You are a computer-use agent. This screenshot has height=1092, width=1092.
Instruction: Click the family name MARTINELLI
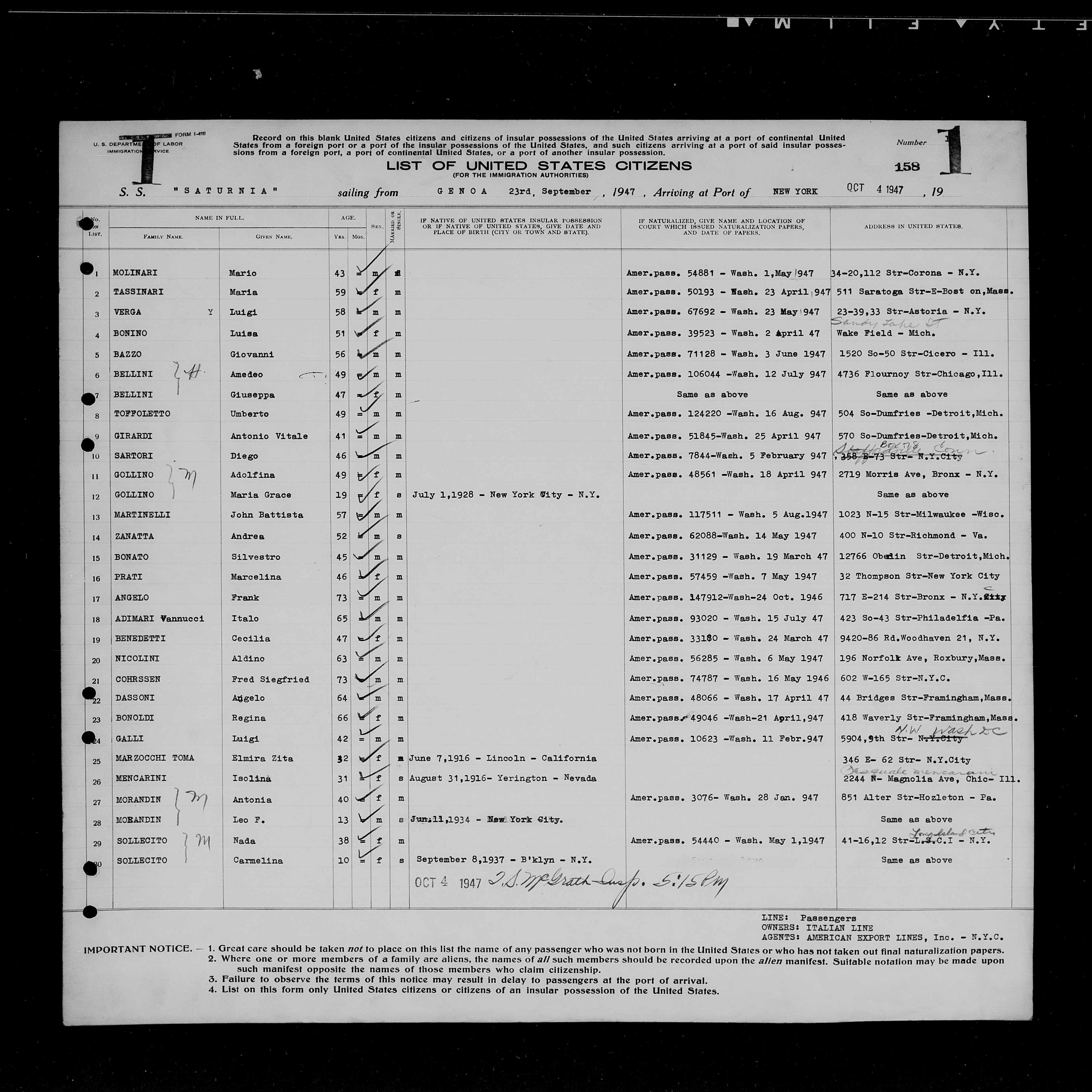(142, 515)
